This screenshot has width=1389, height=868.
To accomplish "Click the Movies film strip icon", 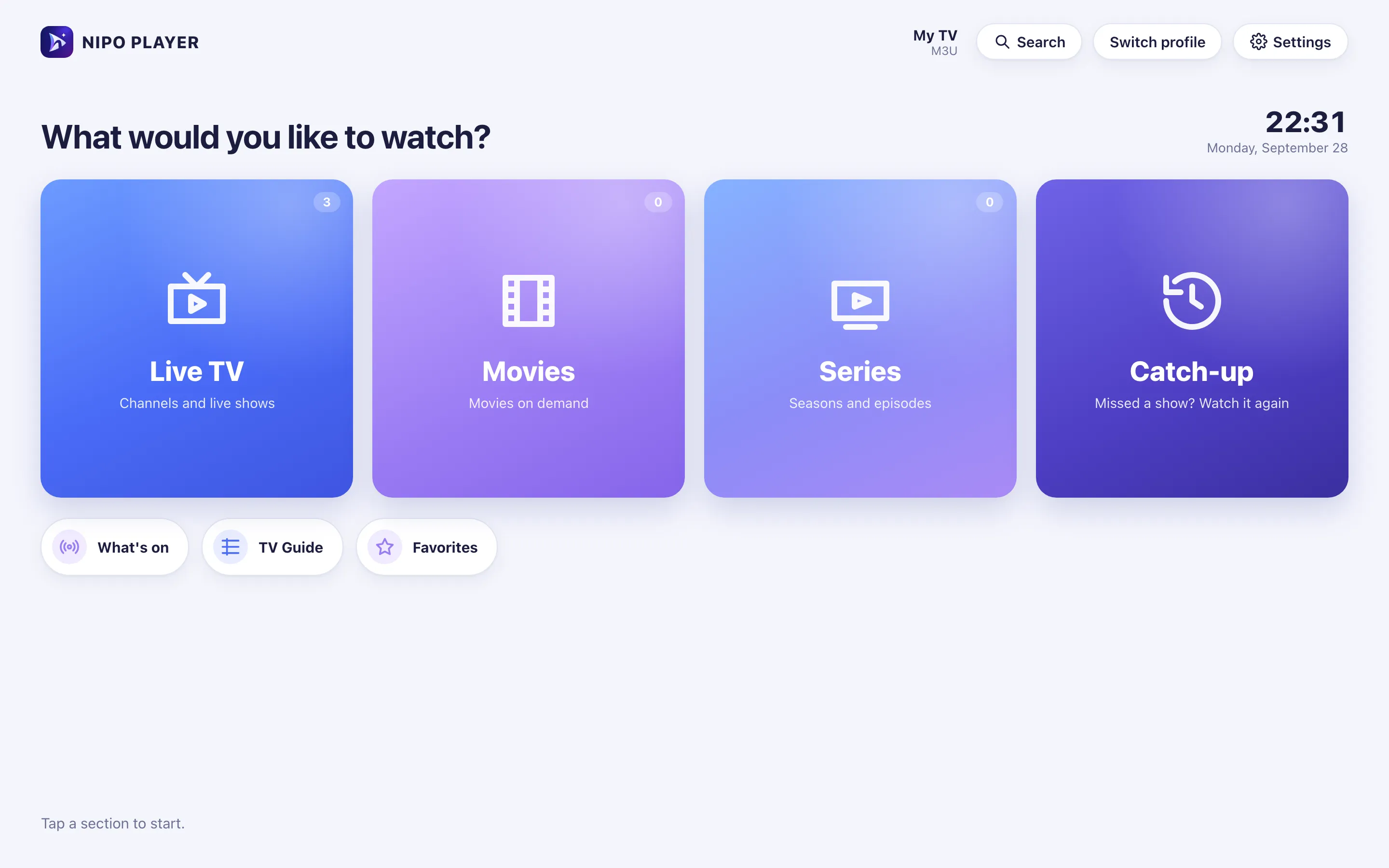I will pyautogui.click(x=529, y=301).
